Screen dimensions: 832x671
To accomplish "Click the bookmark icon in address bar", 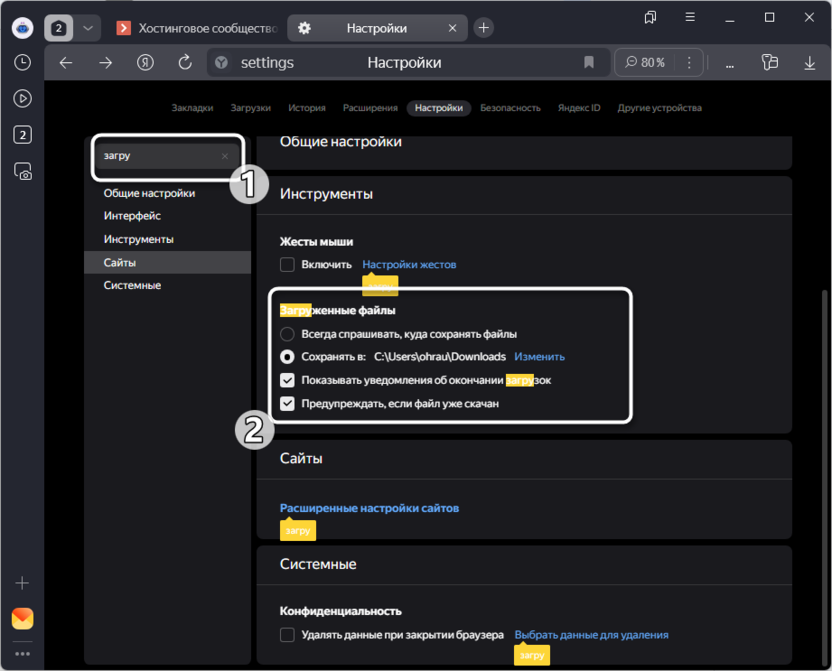I will click(590, 63).
